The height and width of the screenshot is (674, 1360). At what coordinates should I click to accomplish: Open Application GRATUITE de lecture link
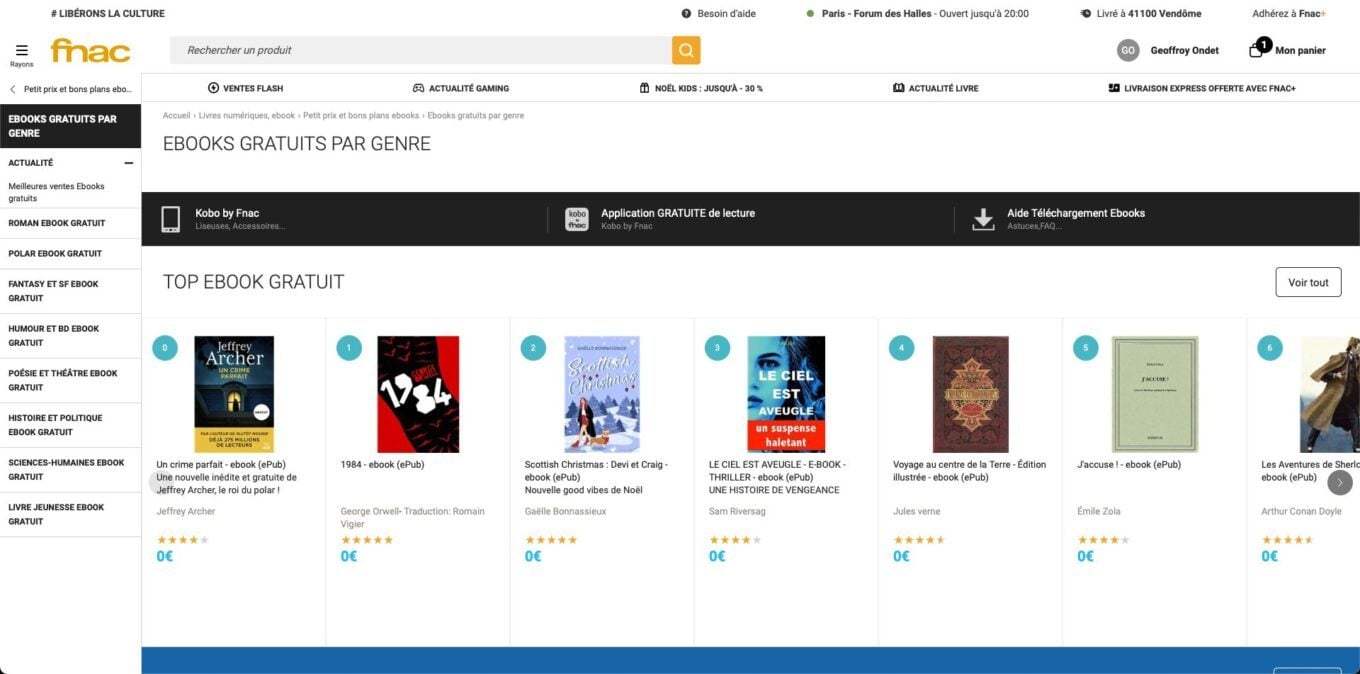tap(678, 213)
